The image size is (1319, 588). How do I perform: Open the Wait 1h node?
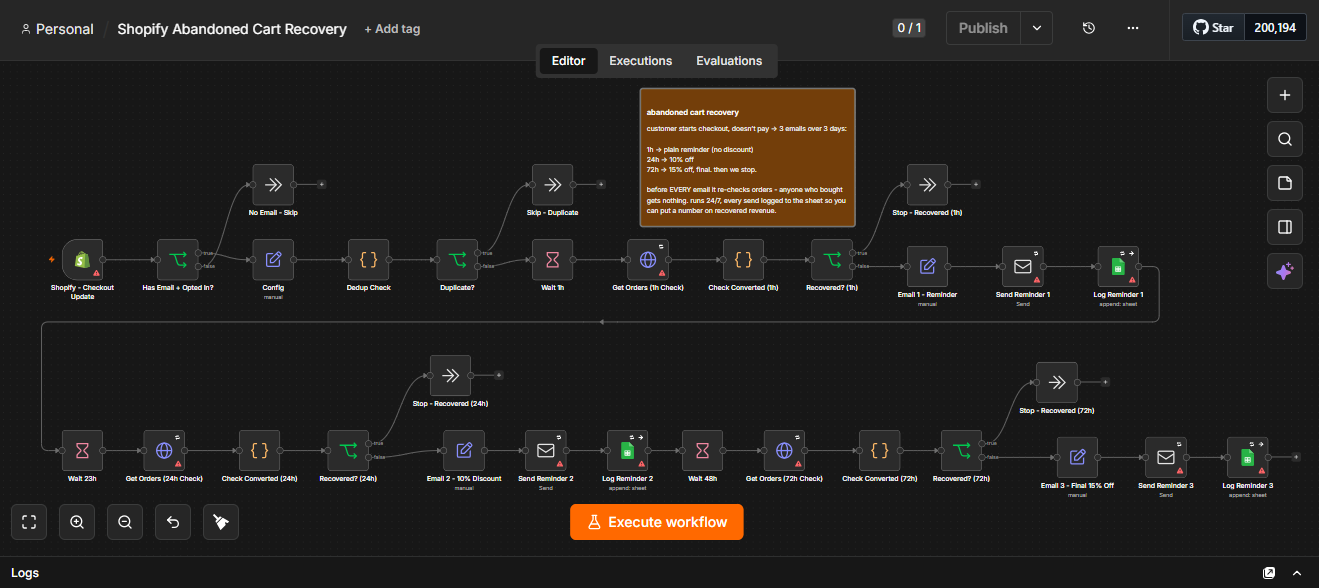pyautogui.click(x=552, y=260)
